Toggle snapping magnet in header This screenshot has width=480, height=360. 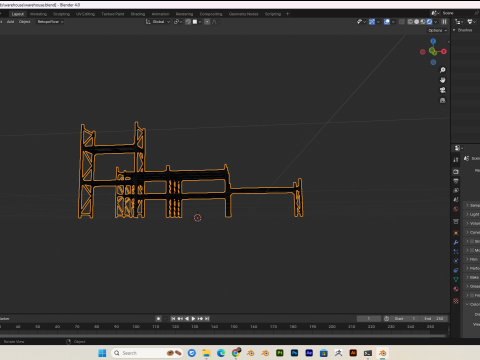pos(188,22)
